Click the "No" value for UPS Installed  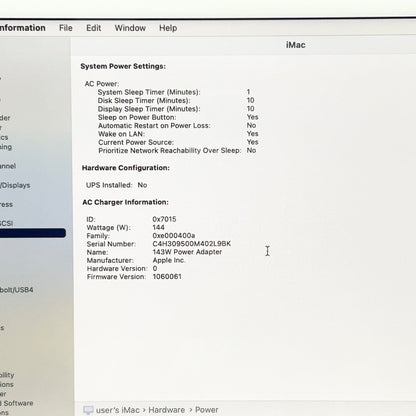point(142,185)
